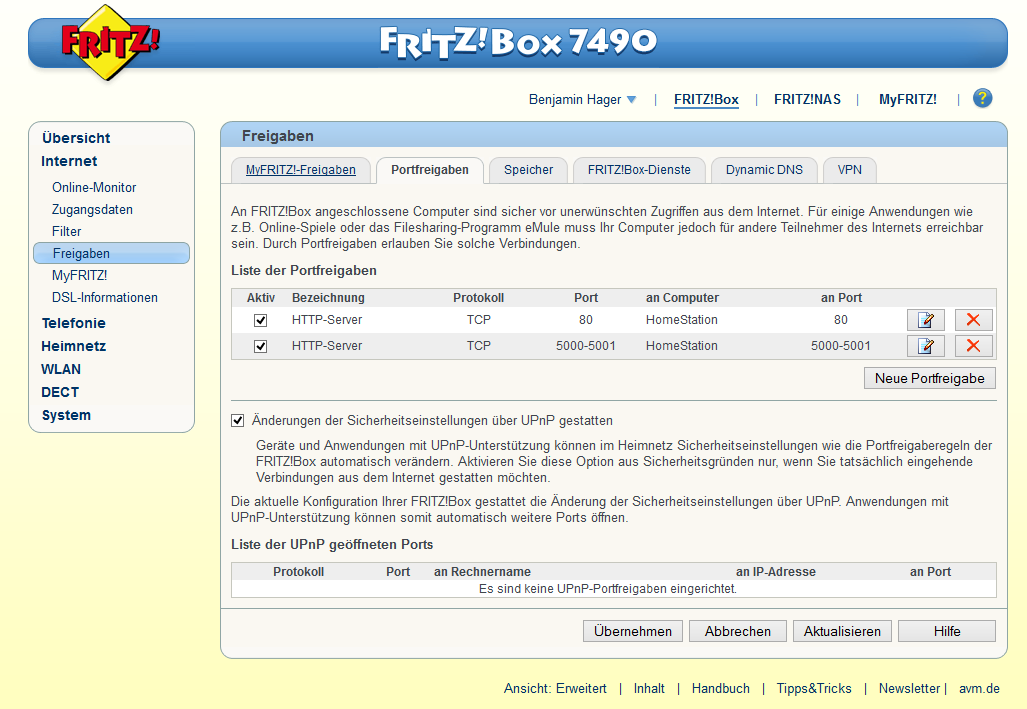The height and width of the screenshot is (709, 1027).
Task: Open FRITZ!Box top navigation link
Action: point(706,100)
